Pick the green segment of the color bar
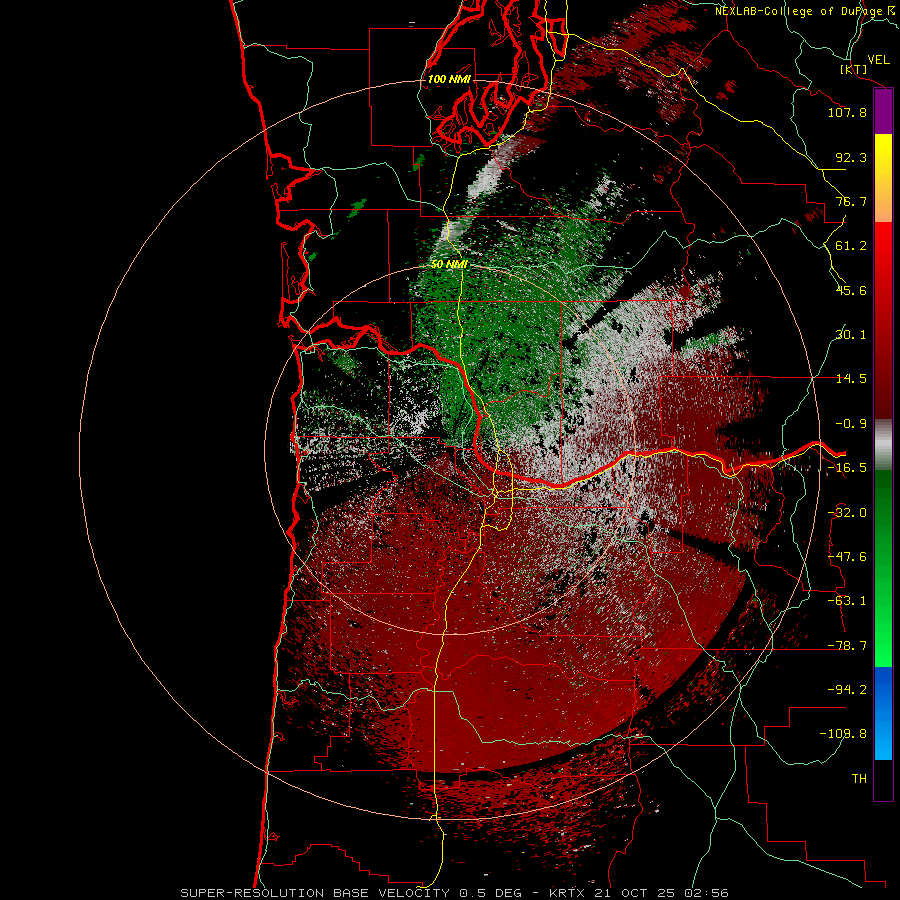 (x=883, y=568)
